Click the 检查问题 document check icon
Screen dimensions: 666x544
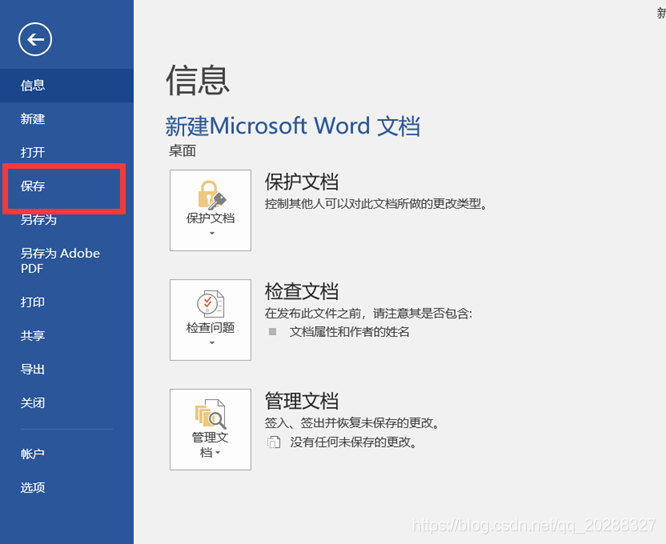coord(211,304)
